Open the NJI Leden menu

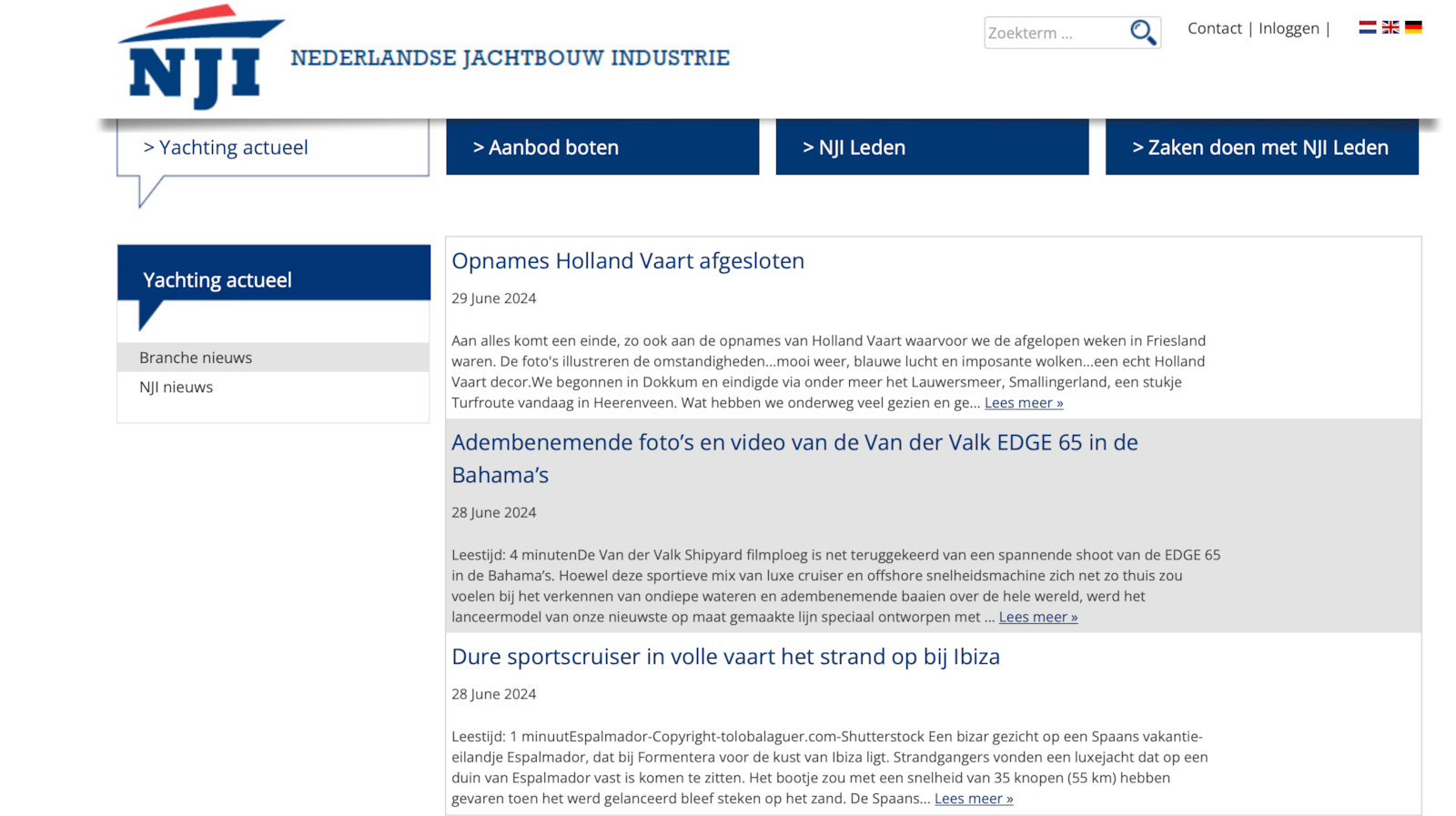pos(932,147)
